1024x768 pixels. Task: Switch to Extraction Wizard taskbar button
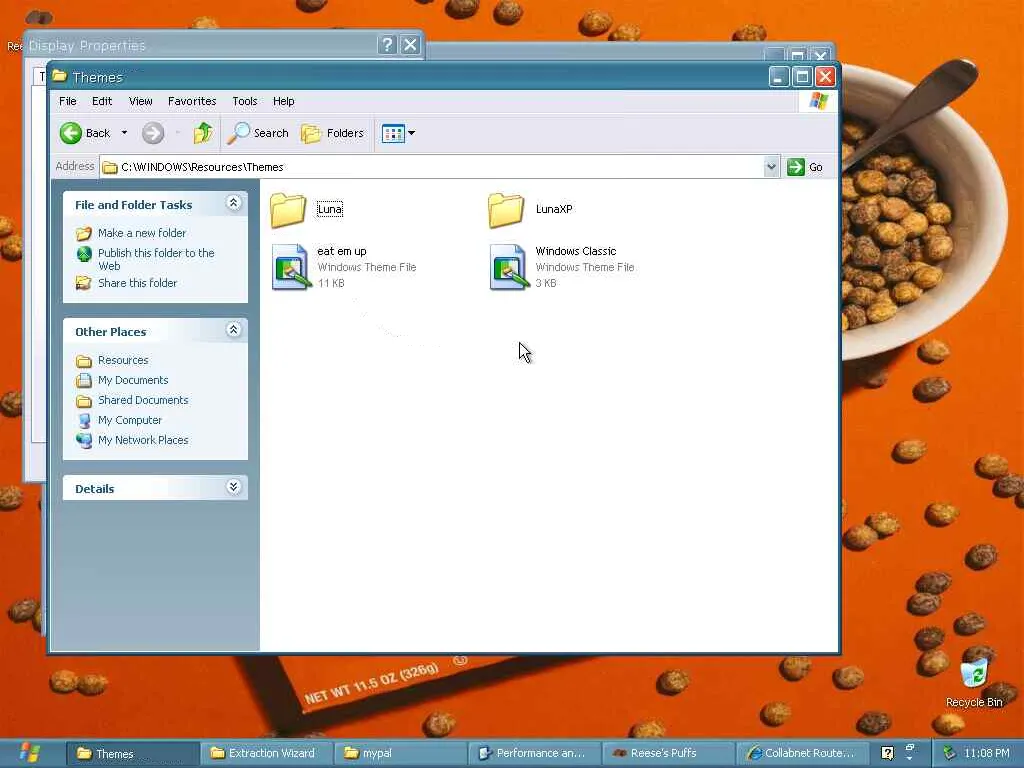coord(264,753)
